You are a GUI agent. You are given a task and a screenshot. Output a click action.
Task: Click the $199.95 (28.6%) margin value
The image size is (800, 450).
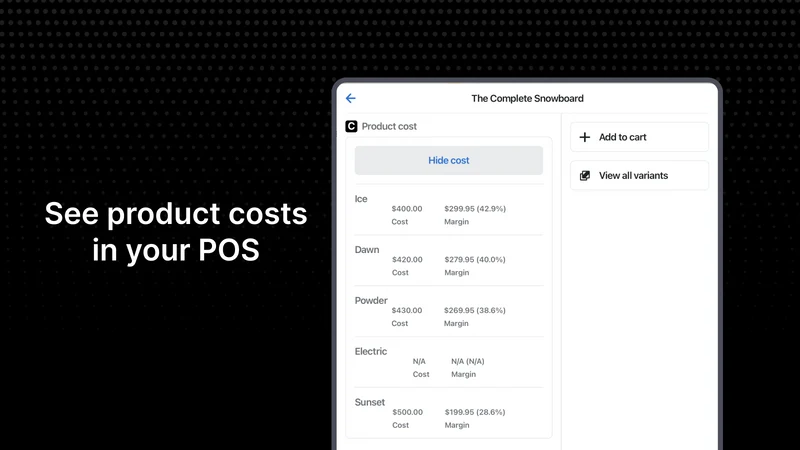point(474,412)
